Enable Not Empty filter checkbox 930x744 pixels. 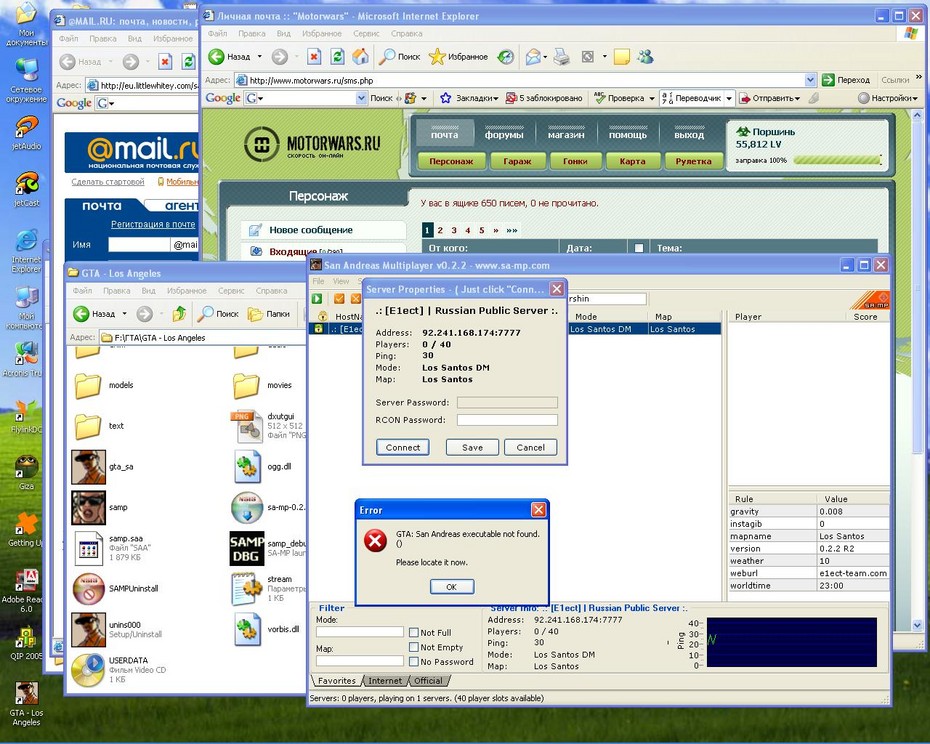point(414,647)
